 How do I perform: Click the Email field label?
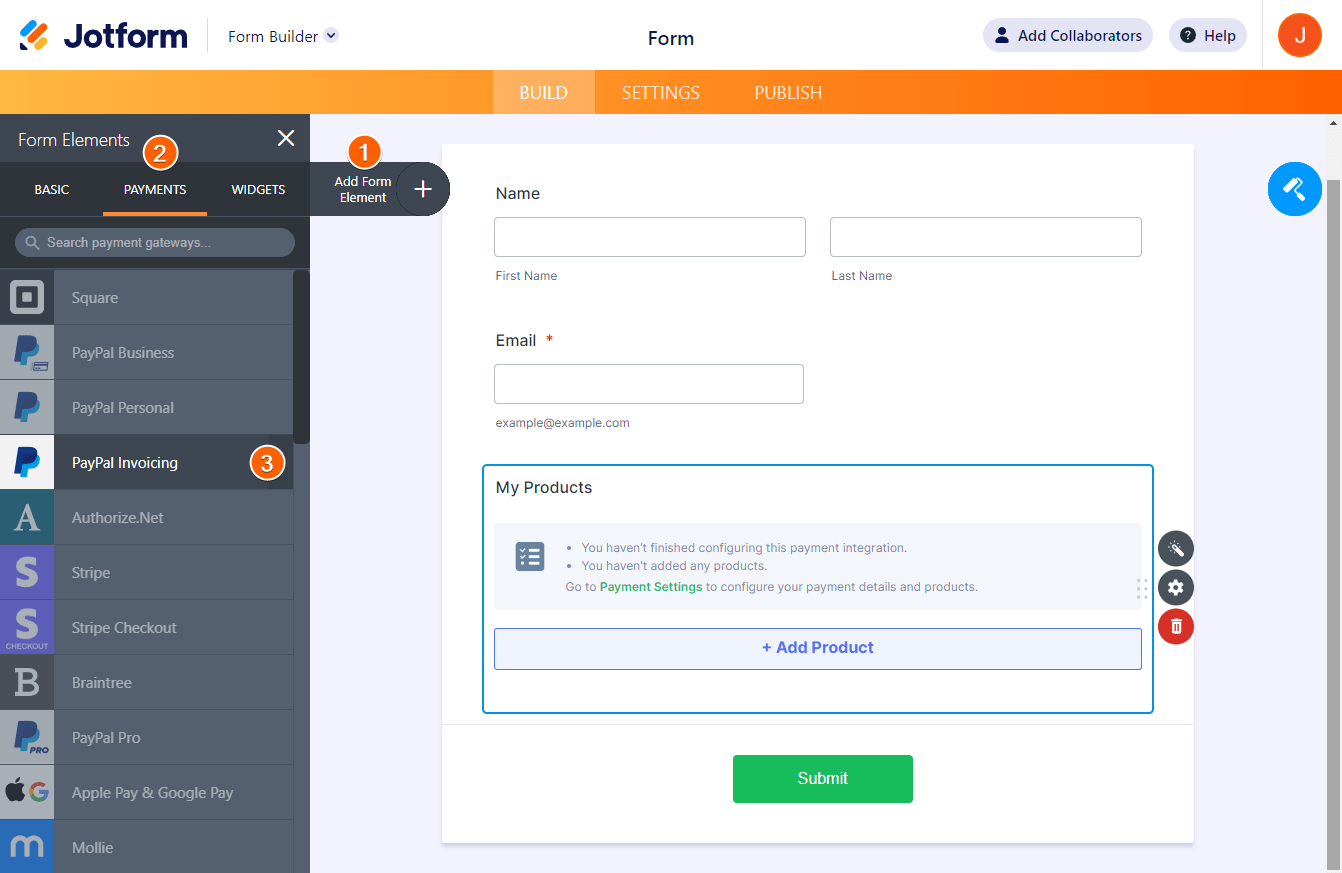(516, 341)
